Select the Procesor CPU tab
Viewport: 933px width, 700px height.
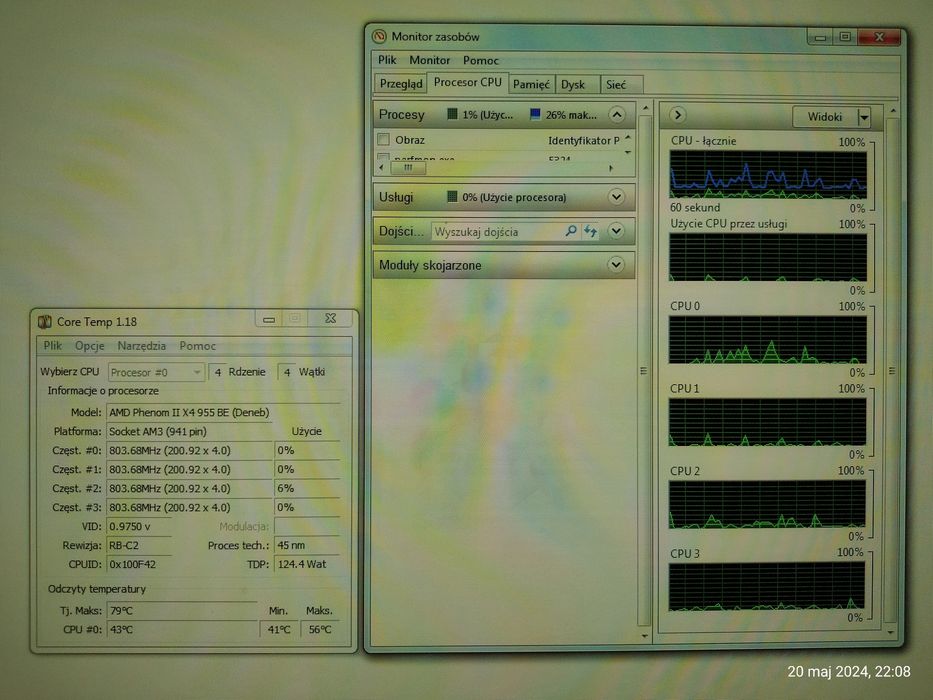467,82
